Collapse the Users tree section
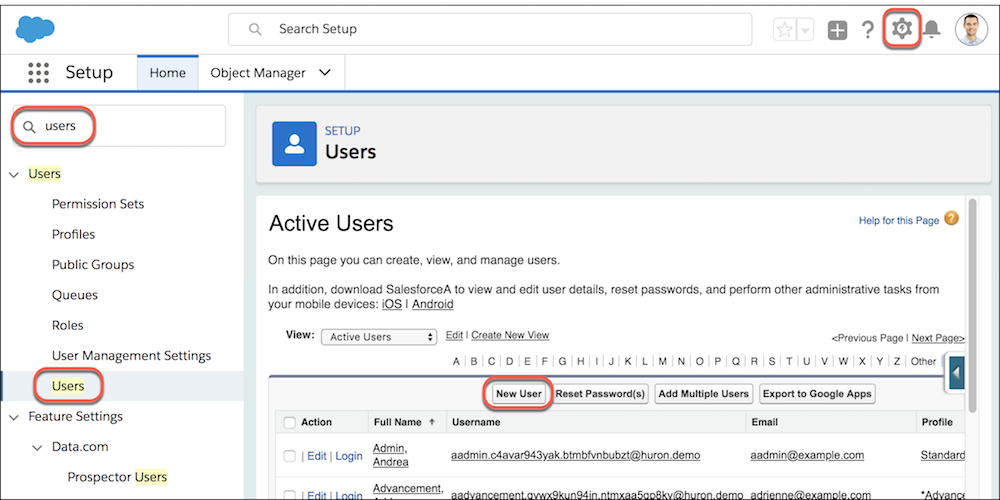This screenshot has height=500, width=1000. tap(13, 174)
